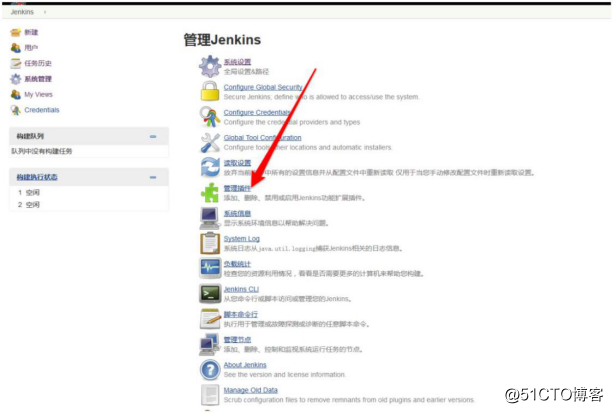This screenshot has height=413, width=613.
Task: Click the document icon for Manage Old Data
Action: [210, 395]
